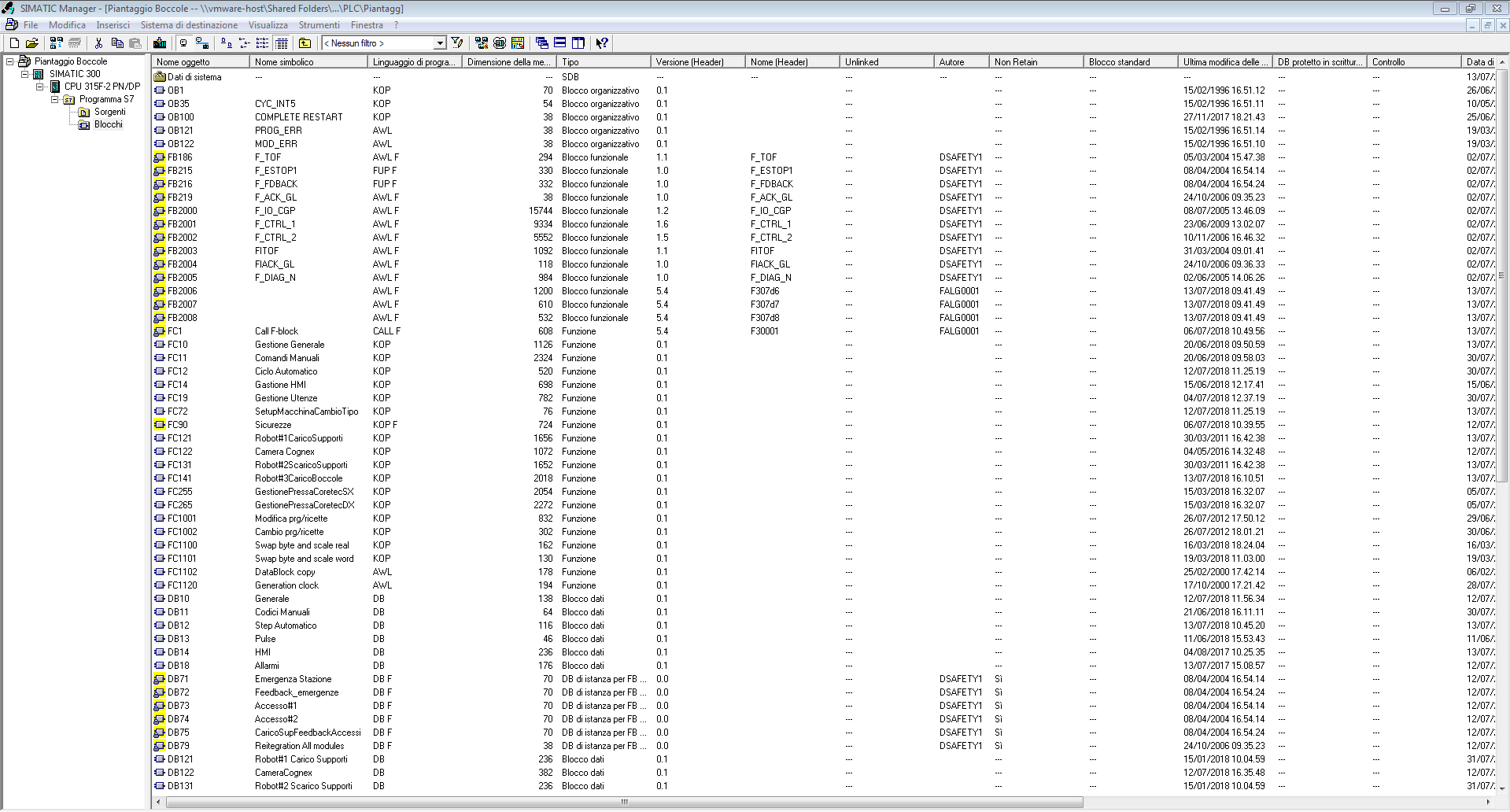Click the Copy toolbar icon
1510x812 pixels.
click(x=117, y=43)
